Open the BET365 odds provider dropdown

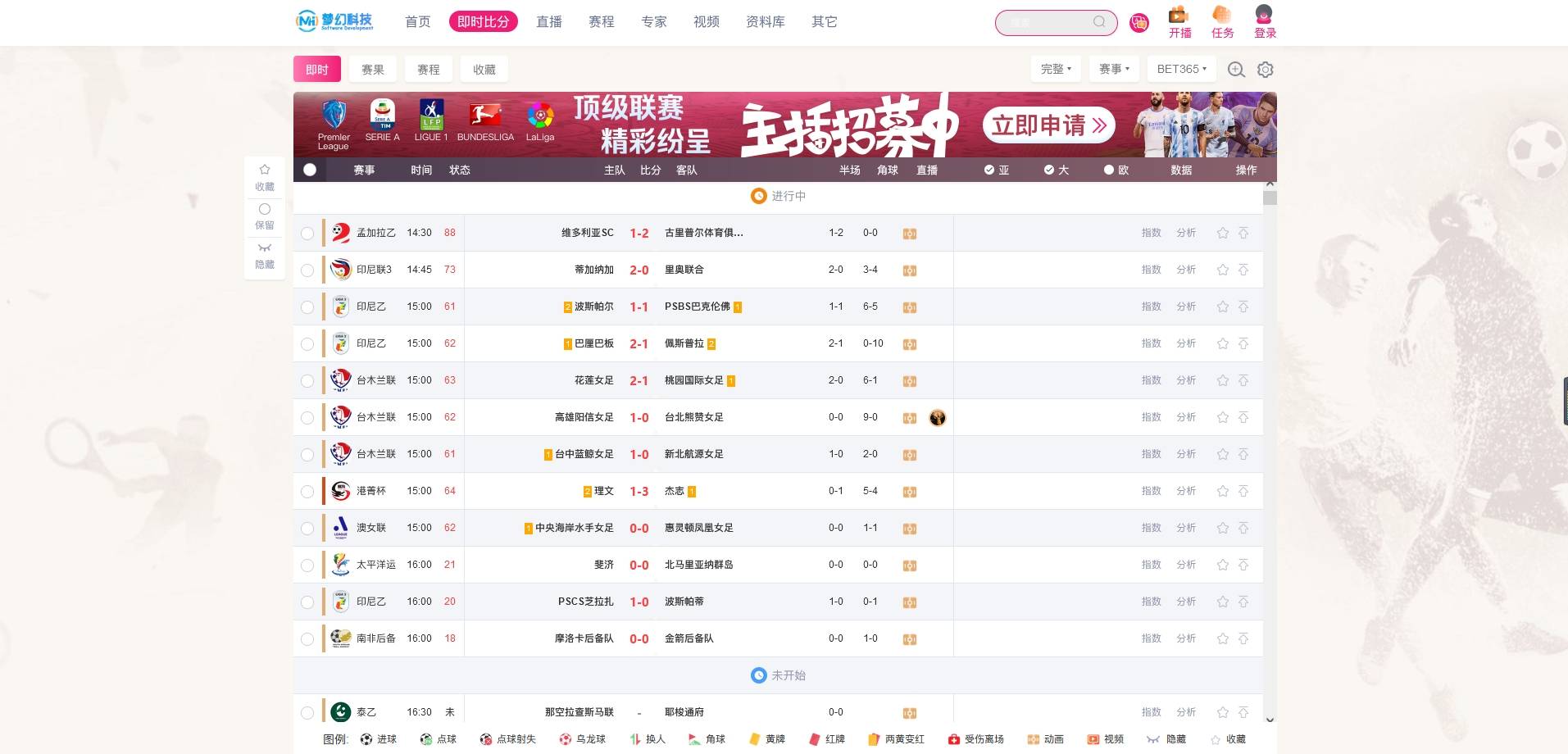click(x=1180, y=69)
